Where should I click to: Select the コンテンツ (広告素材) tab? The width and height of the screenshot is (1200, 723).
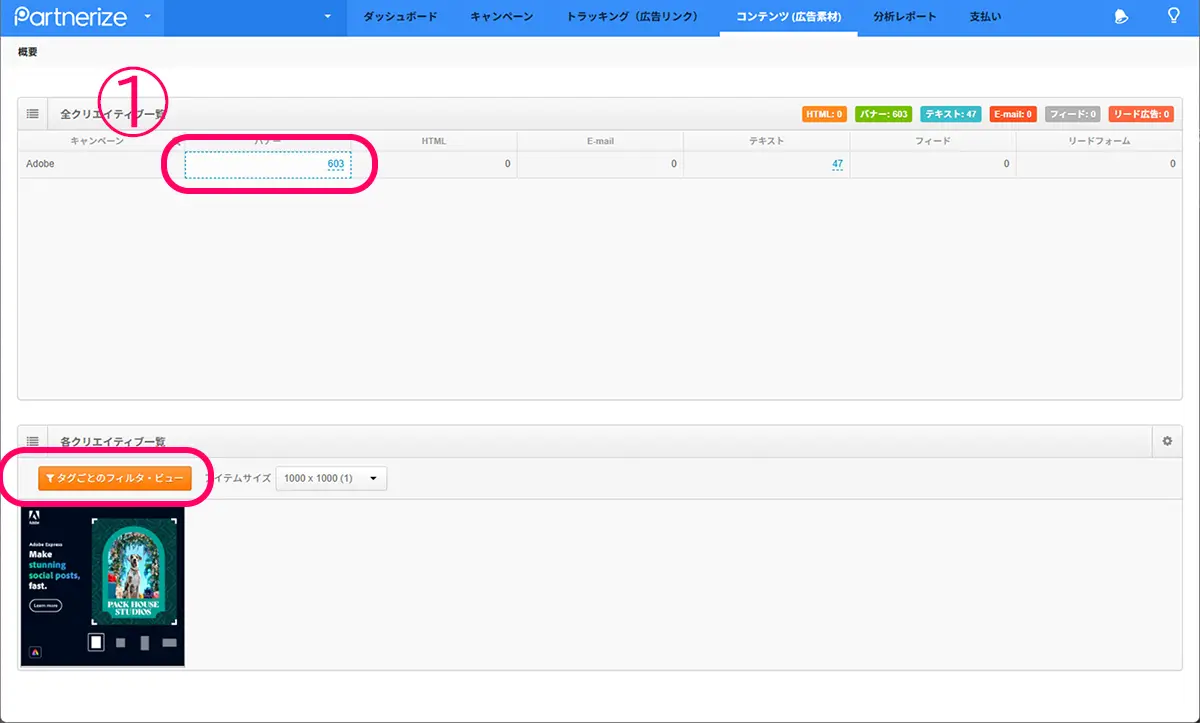789,17
